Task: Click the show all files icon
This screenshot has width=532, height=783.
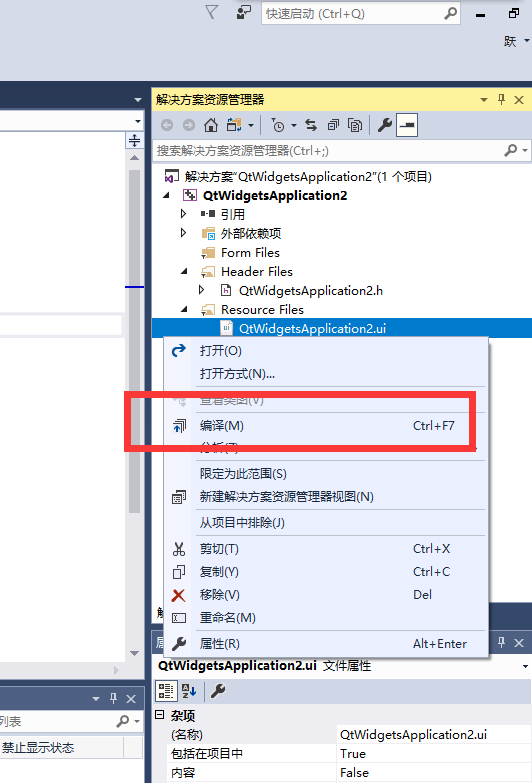Action: click(355, 125)
